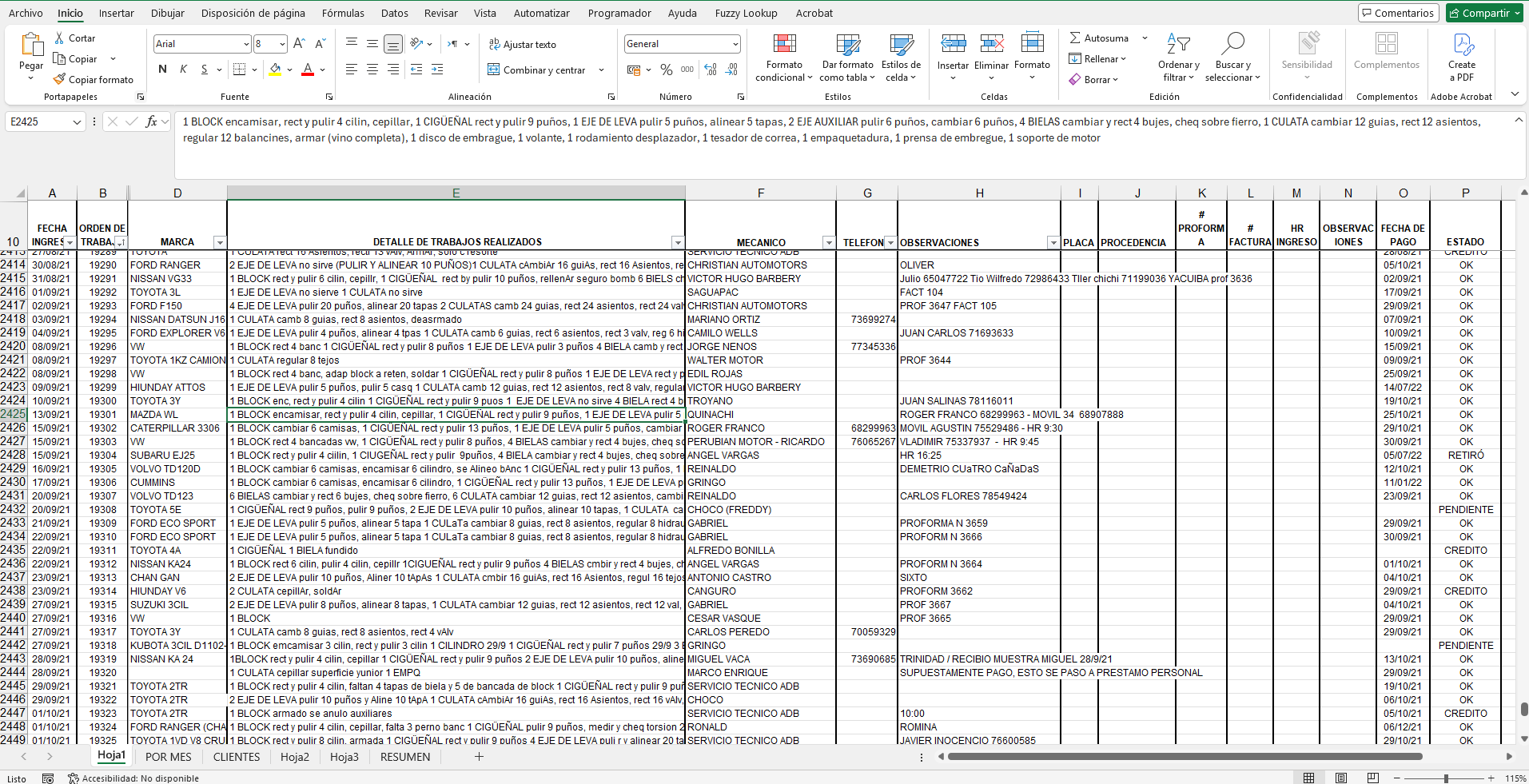Toggle middle vertical alignment
Viewport: 1529px width, 784px height.
tap(372, 44)
